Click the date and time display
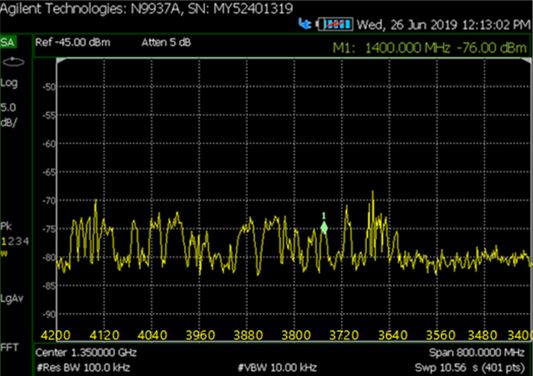The image size is (533, 376). pos(443,25)
